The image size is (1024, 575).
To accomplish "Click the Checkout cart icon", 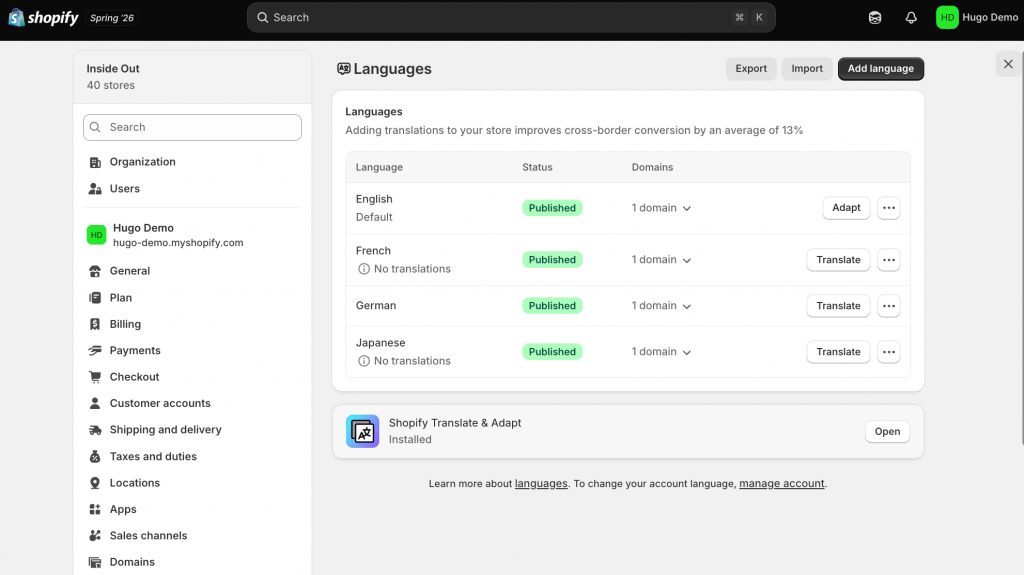I will (x=95, y=377).
